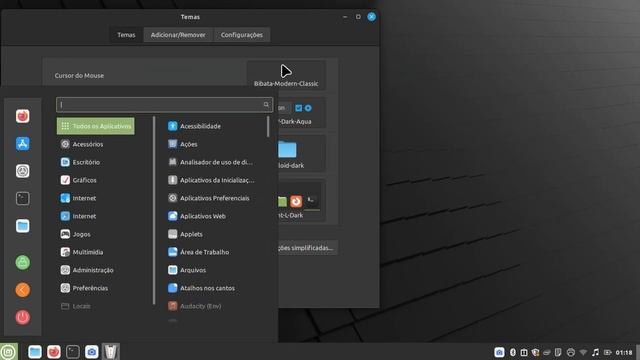Click the simplificadas settings button in Temas
640x360 pixels.
[308, 248]
